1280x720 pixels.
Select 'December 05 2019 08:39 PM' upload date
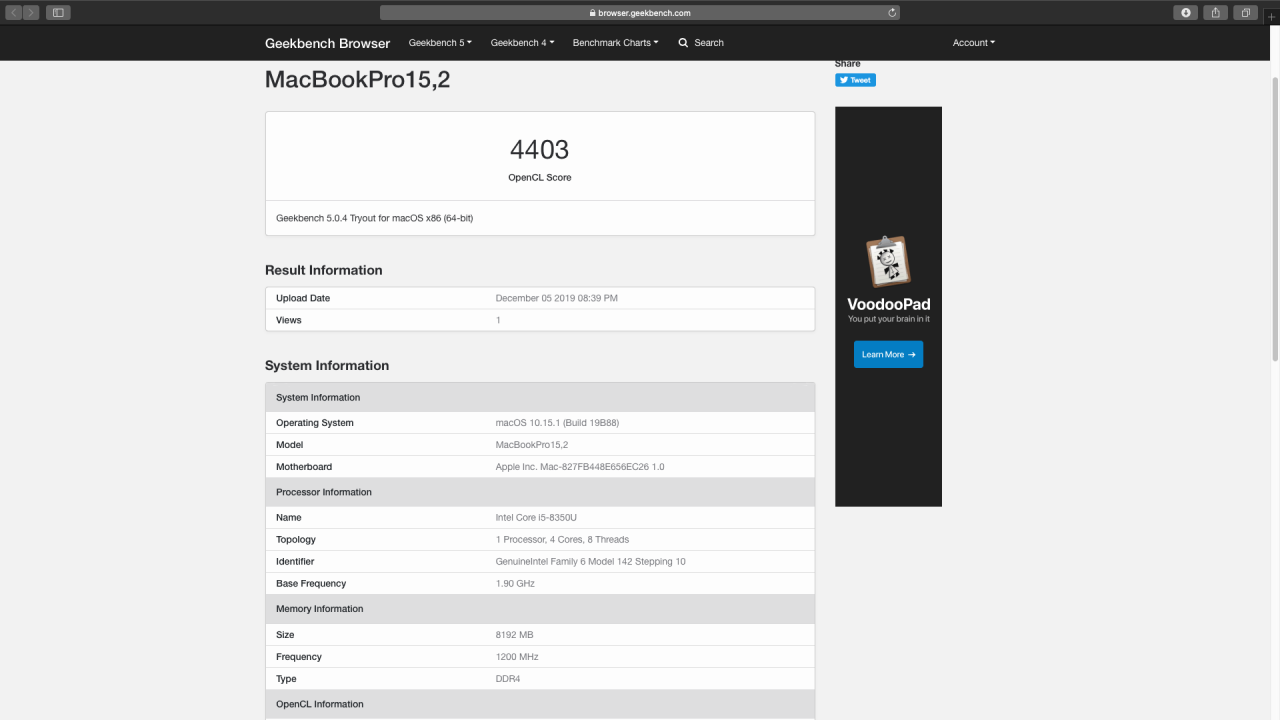pos(557,298)
